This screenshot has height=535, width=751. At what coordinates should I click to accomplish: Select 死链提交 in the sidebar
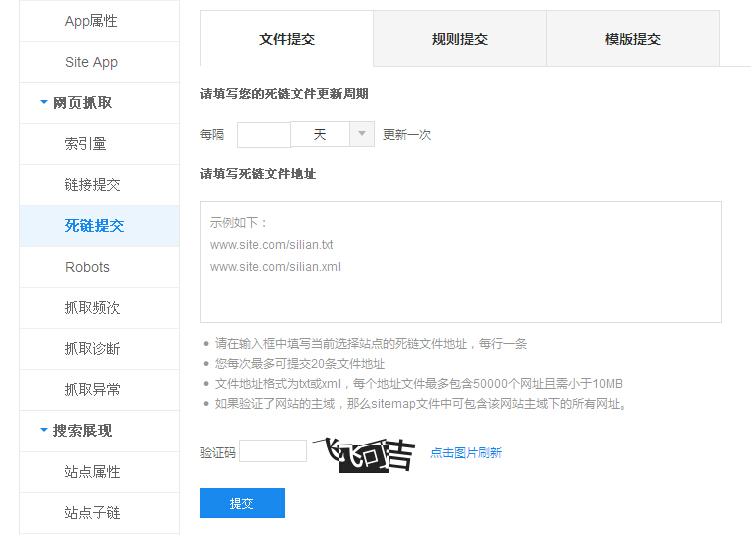click(94, 226)
